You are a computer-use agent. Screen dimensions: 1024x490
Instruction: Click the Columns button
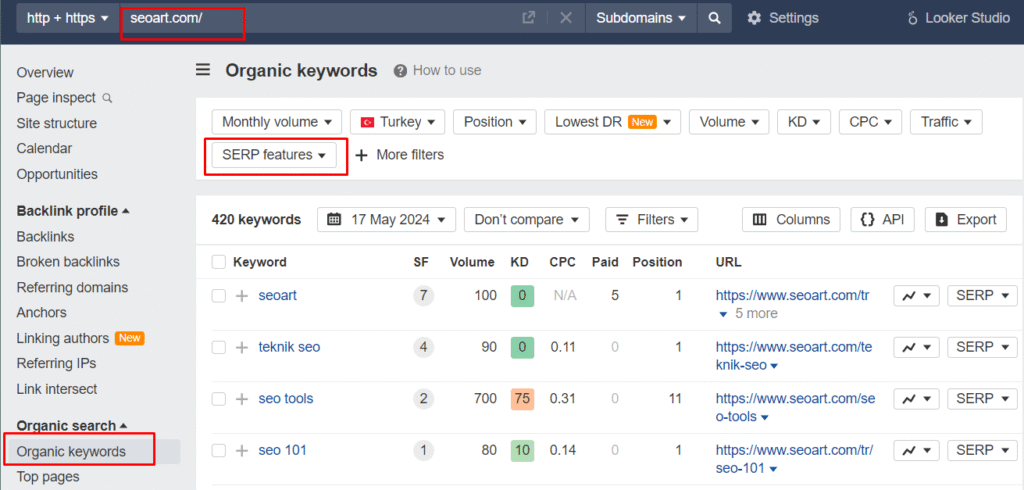pos(791,220)
